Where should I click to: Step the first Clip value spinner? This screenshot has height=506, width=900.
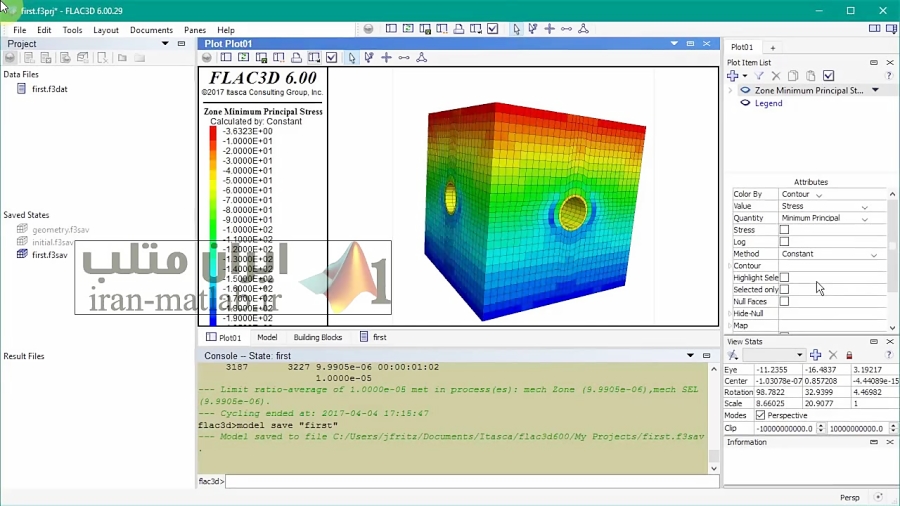820,428
